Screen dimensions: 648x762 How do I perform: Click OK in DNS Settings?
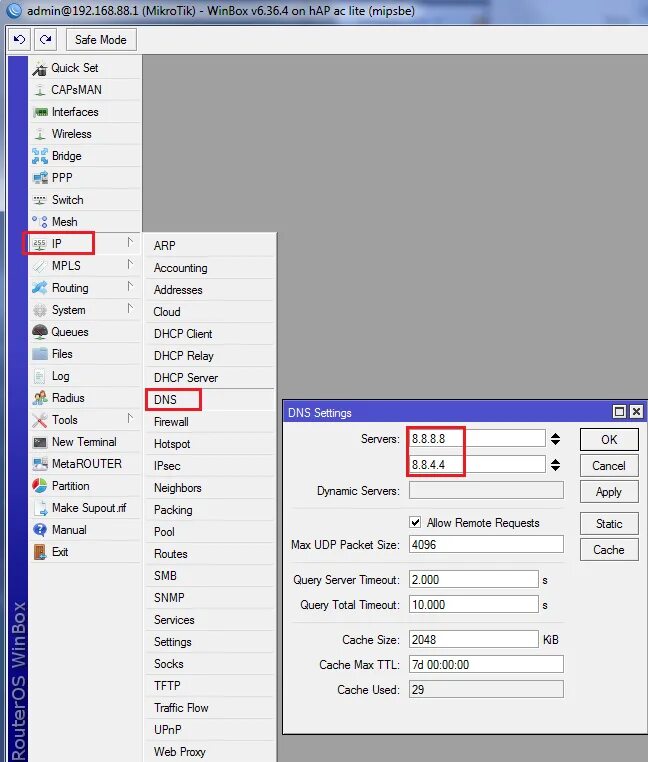point(609,440)
